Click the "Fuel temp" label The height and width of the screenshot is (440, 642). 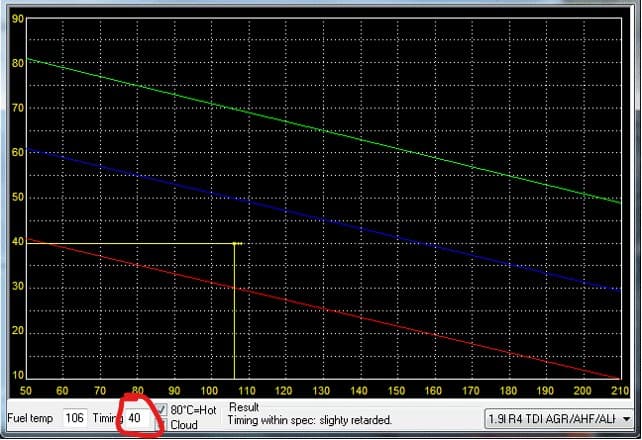pyautogui.click(x=30, y=418)
